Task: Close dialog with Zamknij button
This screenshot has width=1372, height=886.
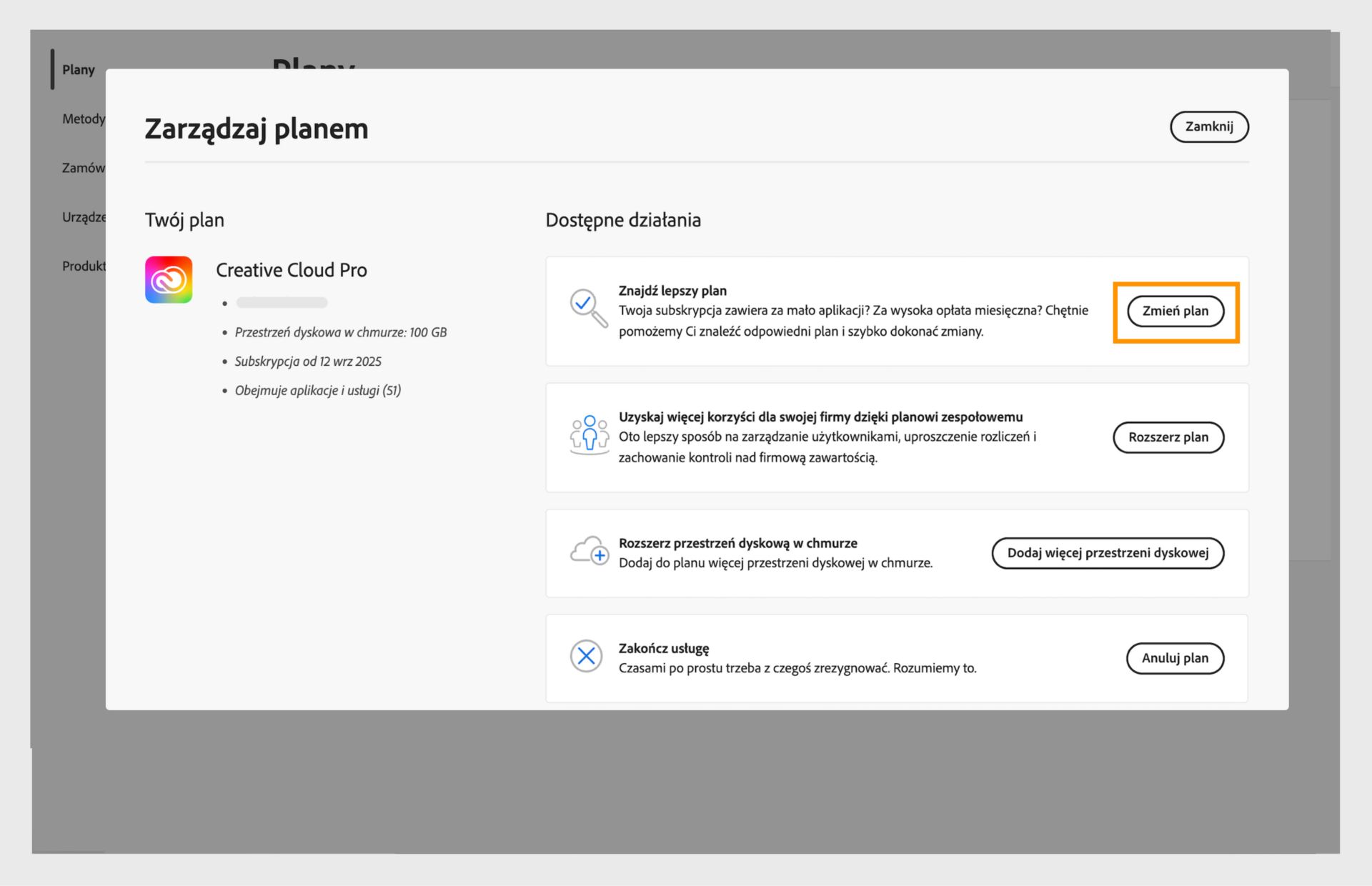Action: (1208, 126)
